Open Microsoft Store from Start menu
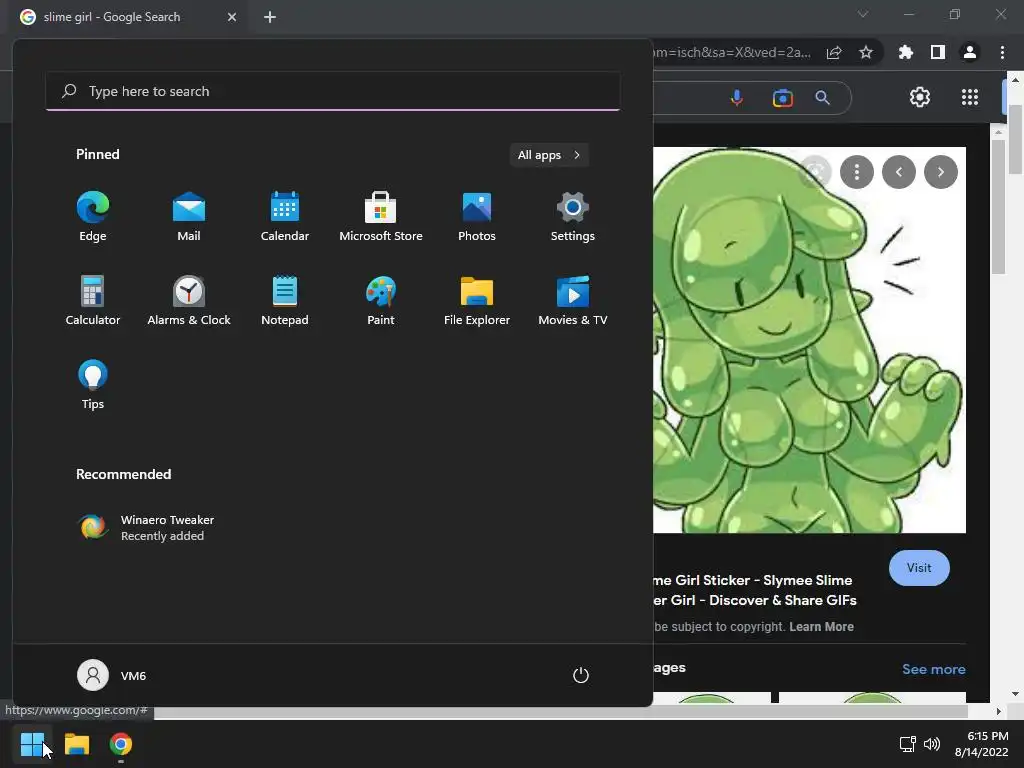Image resolution: width=1024 pixels, height=768 pixels. coord(381,217)
